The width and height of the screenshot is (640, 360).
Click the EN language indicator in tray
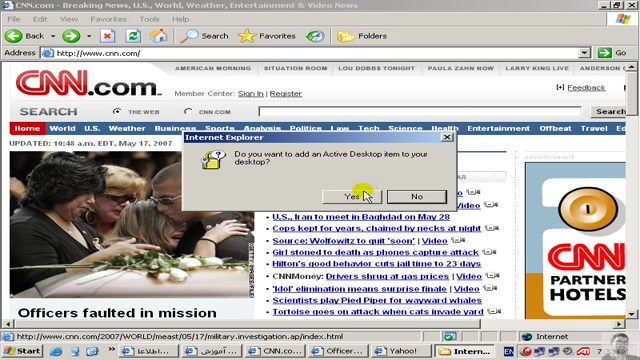[x=509, y=351]
